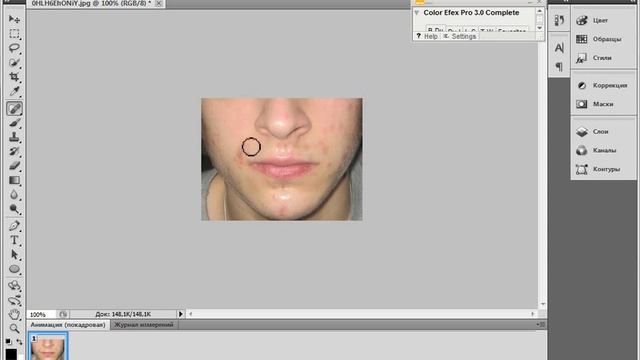Click the document size Док: 148,1K text
Image resolution: width=640 pixels, height=360 pixels.
(x=123, y=314)
